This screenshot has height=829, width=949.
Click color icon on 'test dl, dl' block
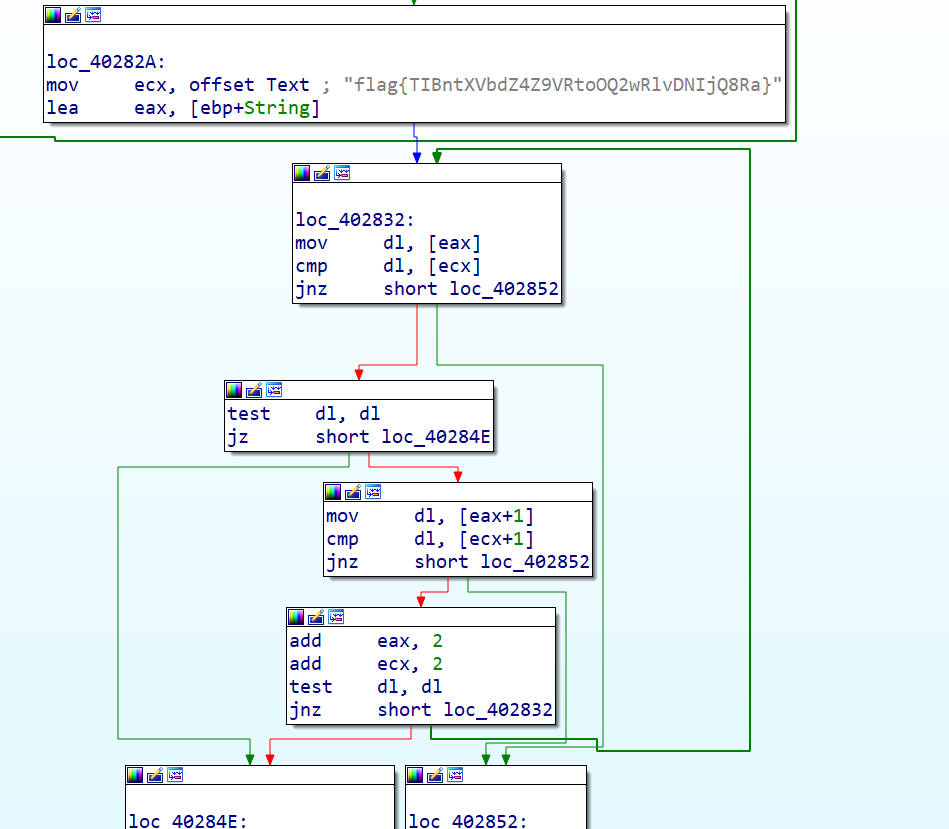[234, 390]
